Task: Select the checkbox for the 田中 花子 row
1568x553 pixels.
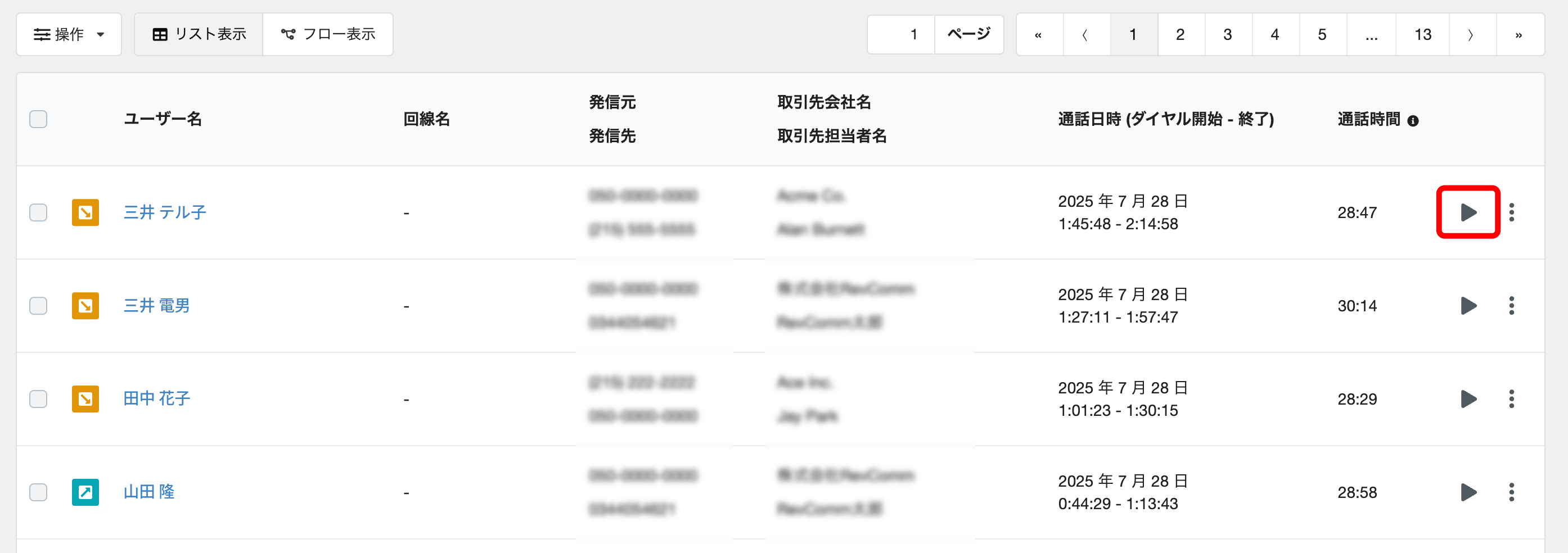Action: 38,398
